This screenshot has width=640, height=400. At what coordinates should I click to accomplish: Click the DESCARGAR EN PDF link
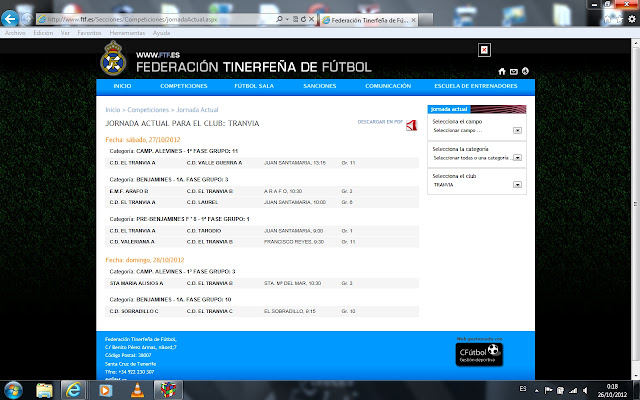pyautogui.click(x=380, y=122)
